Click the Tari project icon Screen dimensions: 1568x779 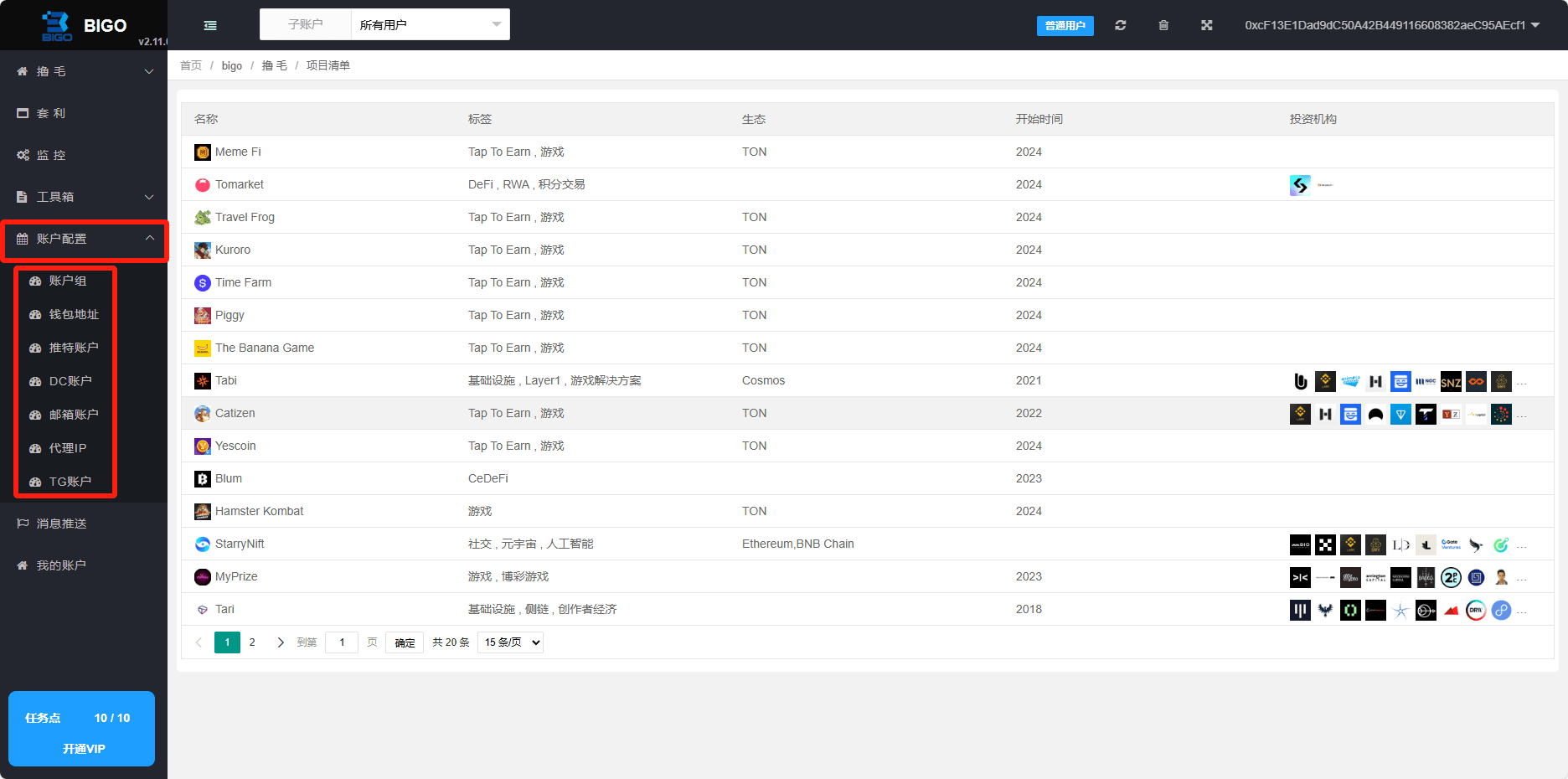203,610
